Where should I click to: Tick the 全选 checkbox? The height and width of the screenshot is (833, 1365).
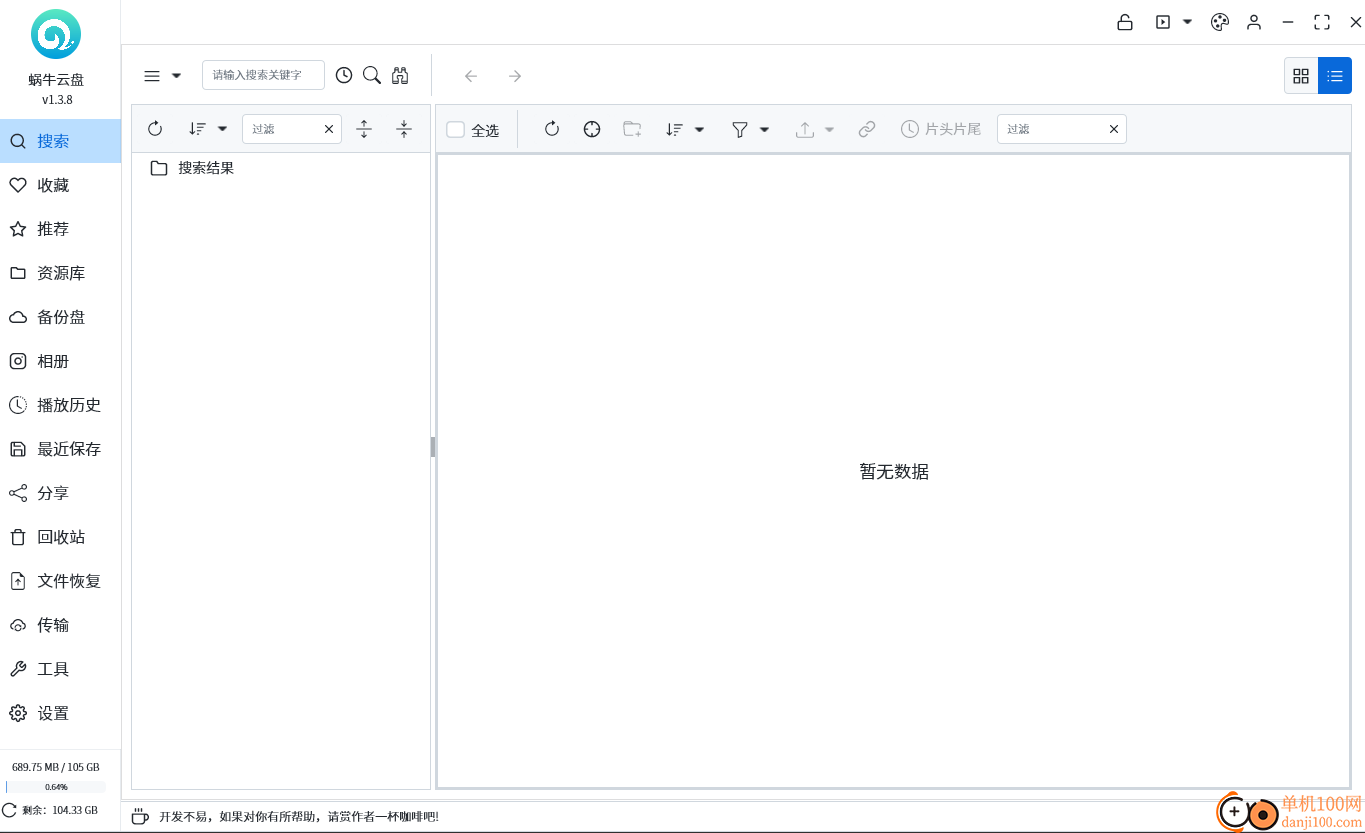click(x=455, y=129)
